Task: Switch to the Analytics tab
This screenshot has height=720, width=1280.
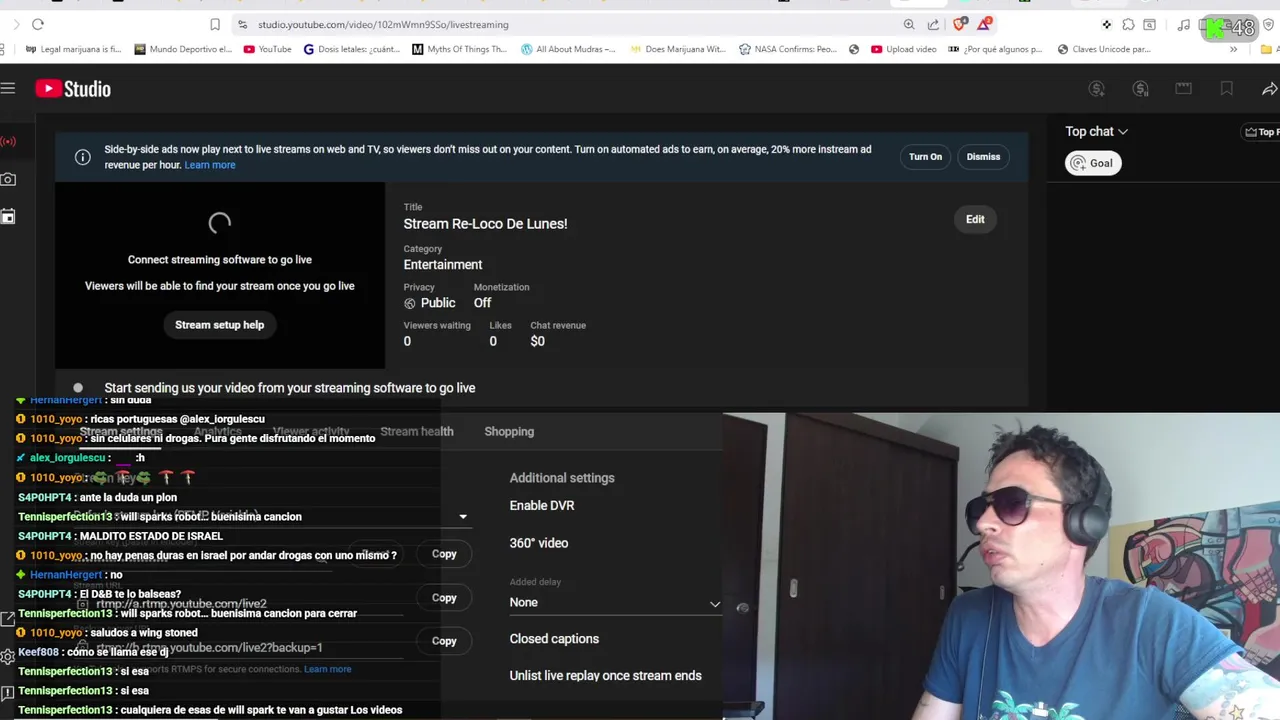Action: click(218, 432)
